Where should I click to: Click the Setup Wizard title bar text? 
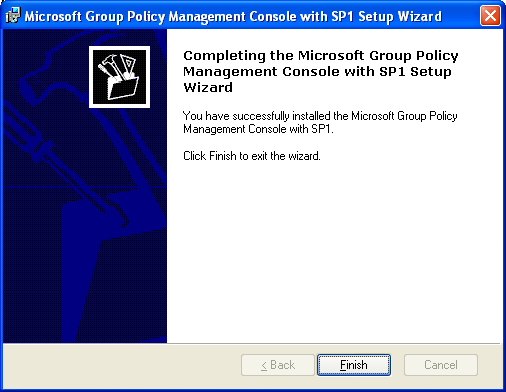click(233, 16)
